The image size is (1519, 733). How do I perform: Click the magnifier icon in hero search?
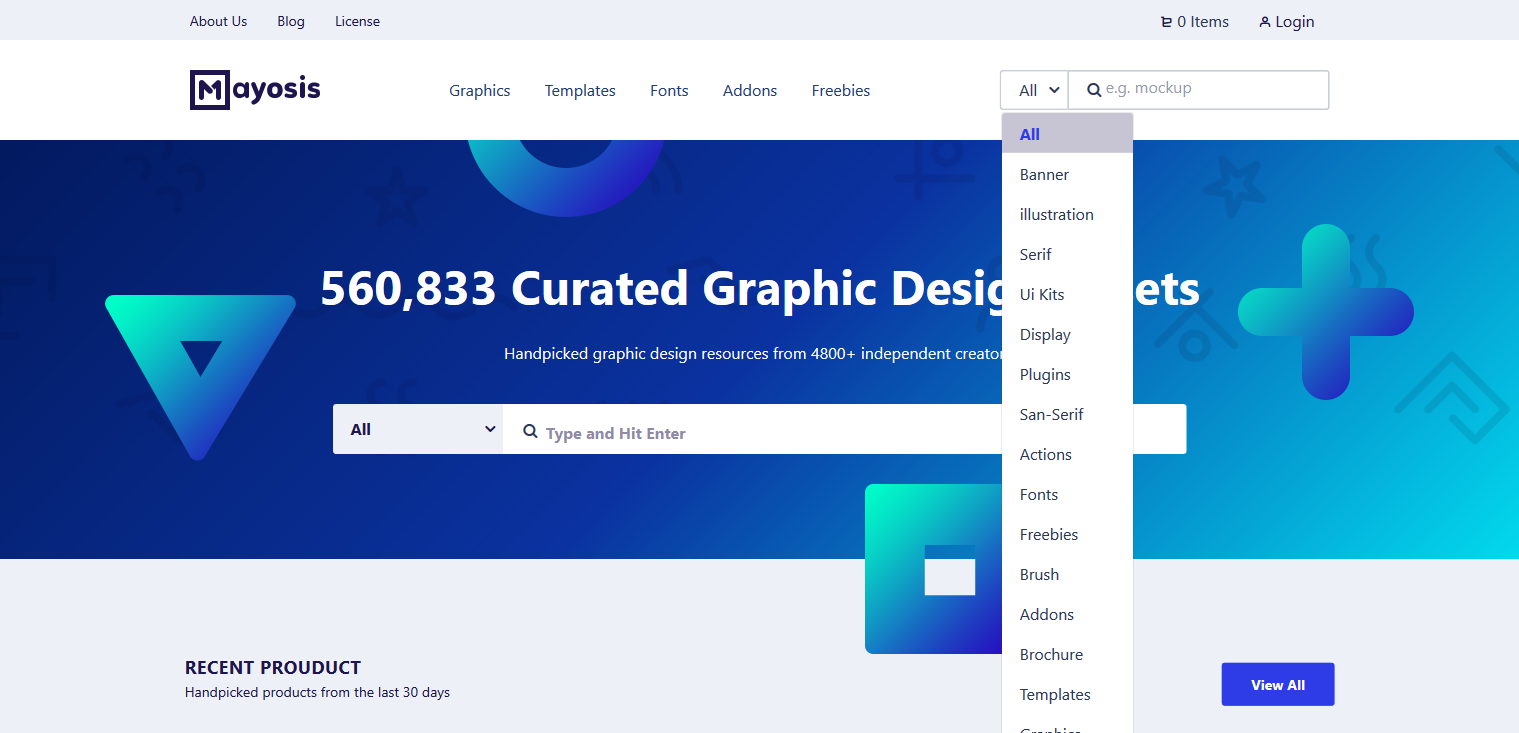click(x=531, y=430)
